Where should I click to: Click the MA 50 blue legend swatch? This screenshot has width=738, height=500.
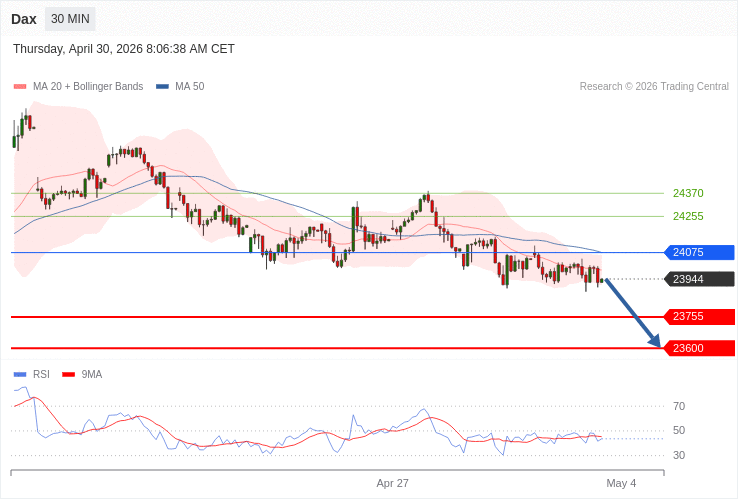click(x=162, y=87)
